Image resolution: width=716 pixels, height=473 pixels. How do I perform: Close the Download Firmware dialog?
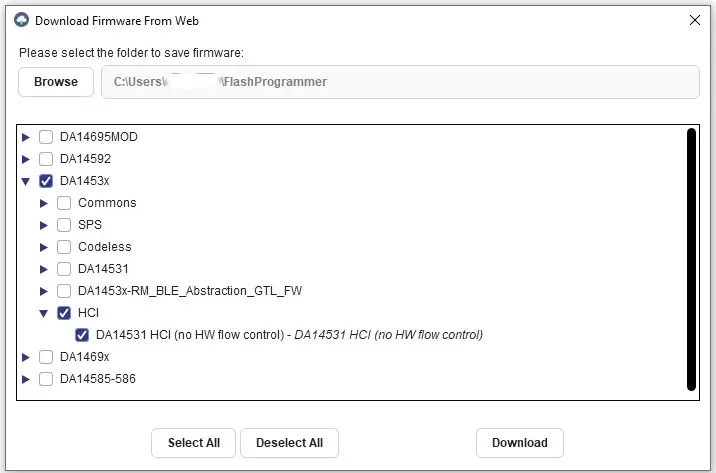pos(695,20)
